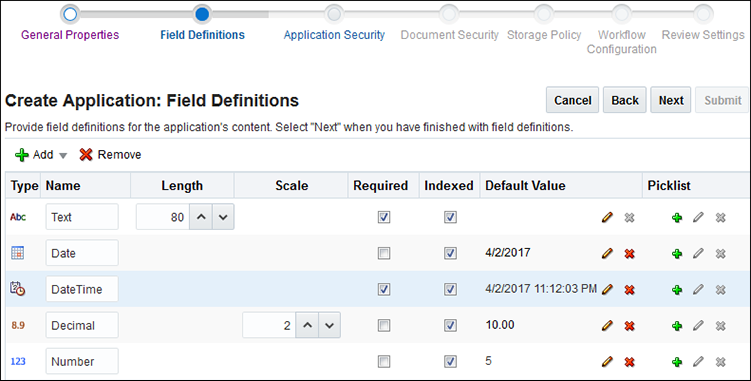Click the Next button

tap(671, 100)
